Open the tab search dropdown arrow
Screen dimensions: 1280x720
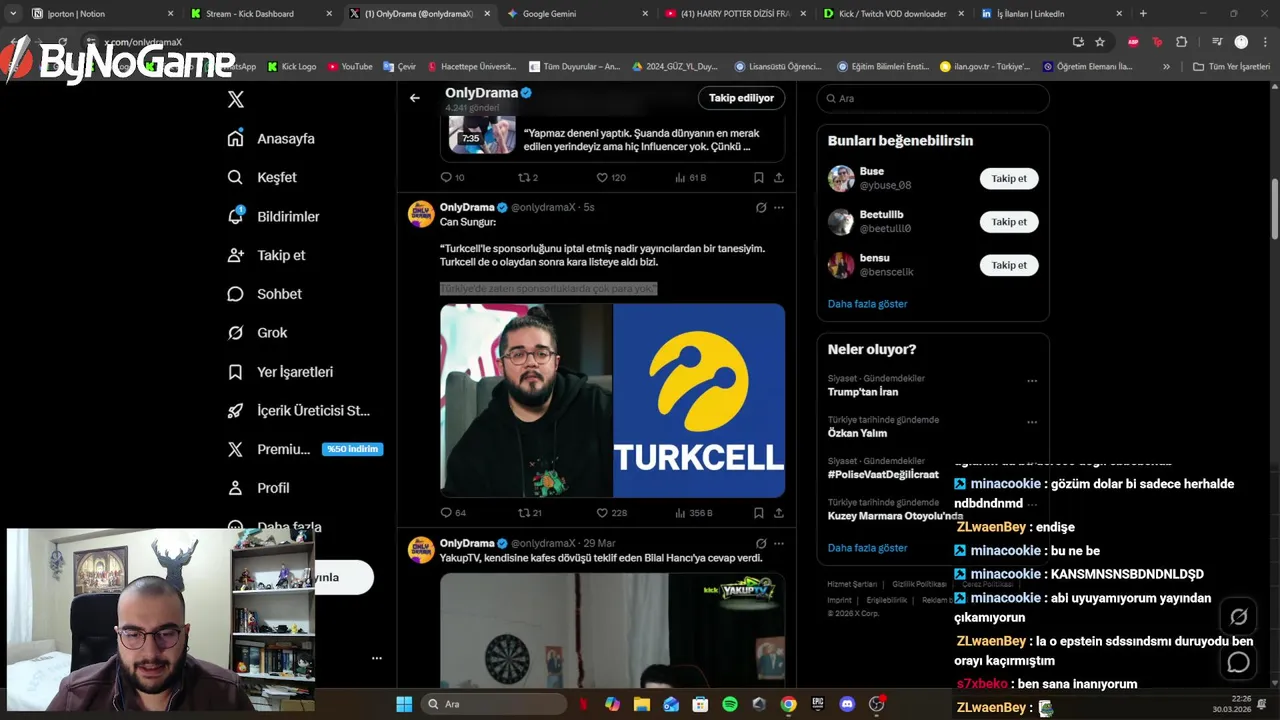(13, 14)
